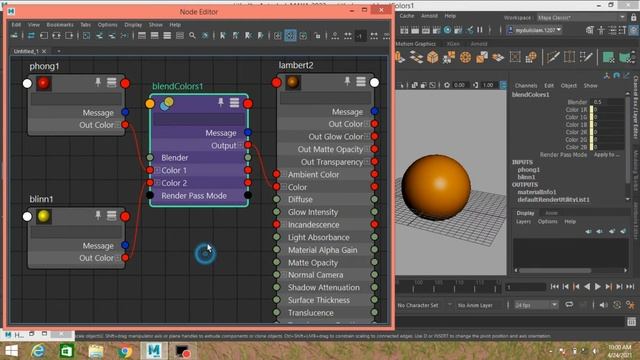
Task: Expand the Incandescence attribute on lambert2
Action: click(284, 224)
